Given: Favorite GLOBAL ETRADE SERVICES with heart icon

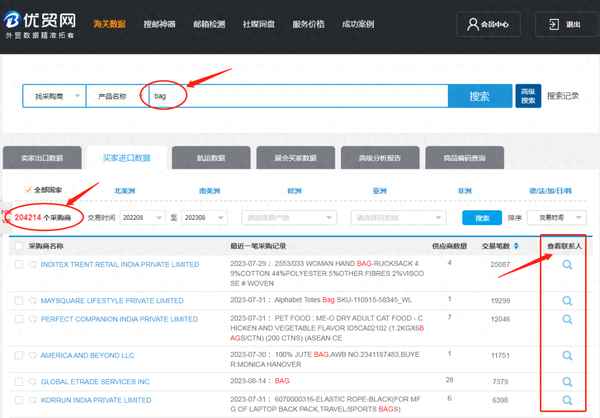Looking at the screenshot, I should (x=33, y=381).
